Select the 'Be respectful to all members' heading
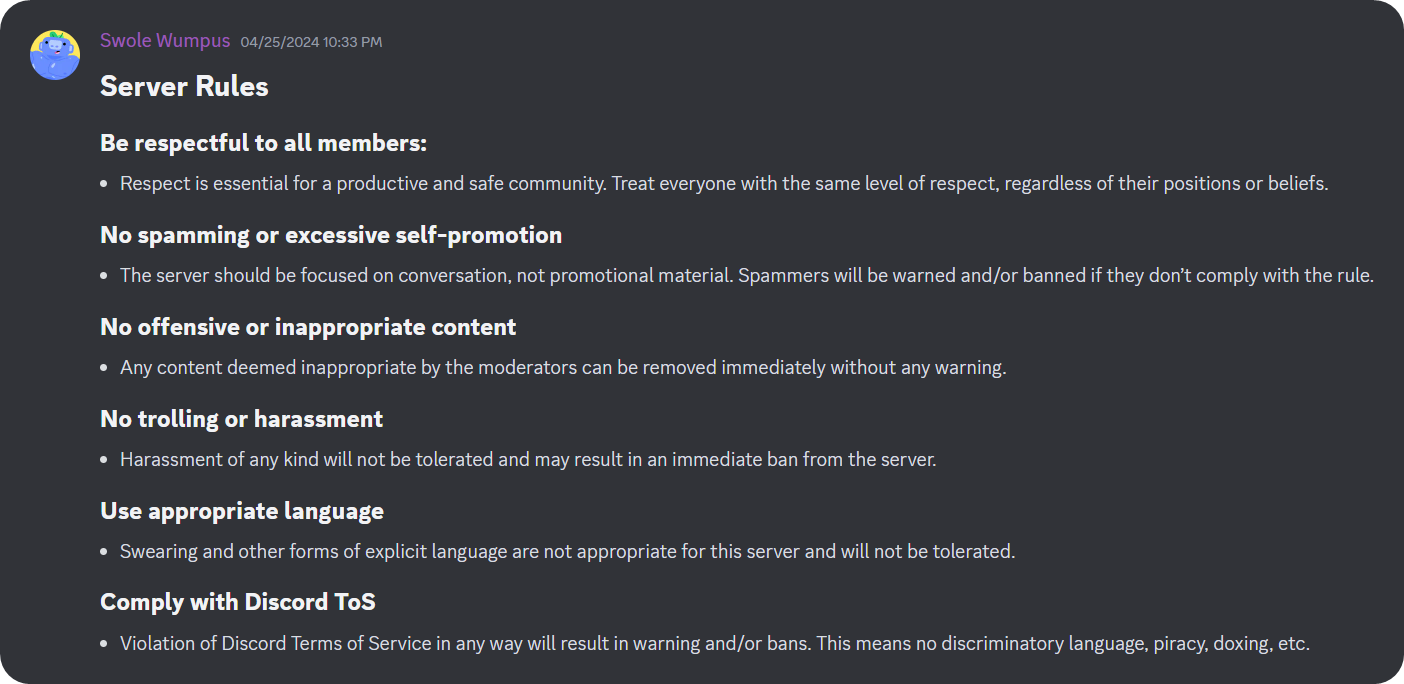 pyautogui.click(x=263, y=142)
